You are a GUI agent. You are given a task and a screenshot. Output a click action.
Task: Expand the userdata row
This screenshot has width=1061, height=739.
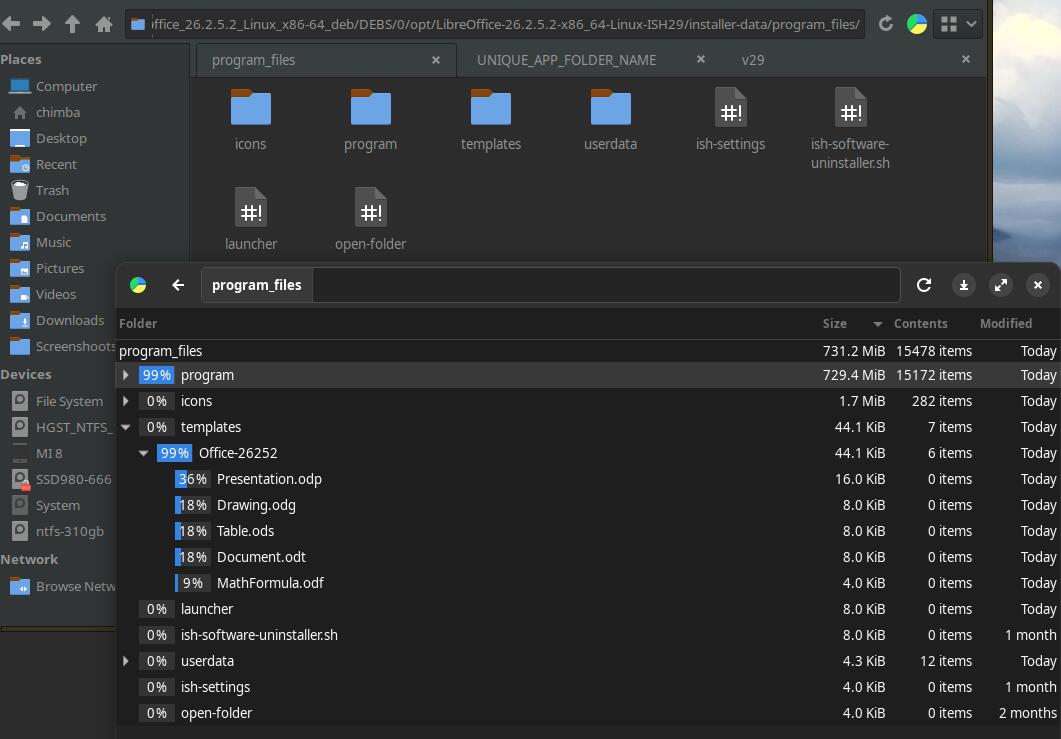tap(126, 661)
